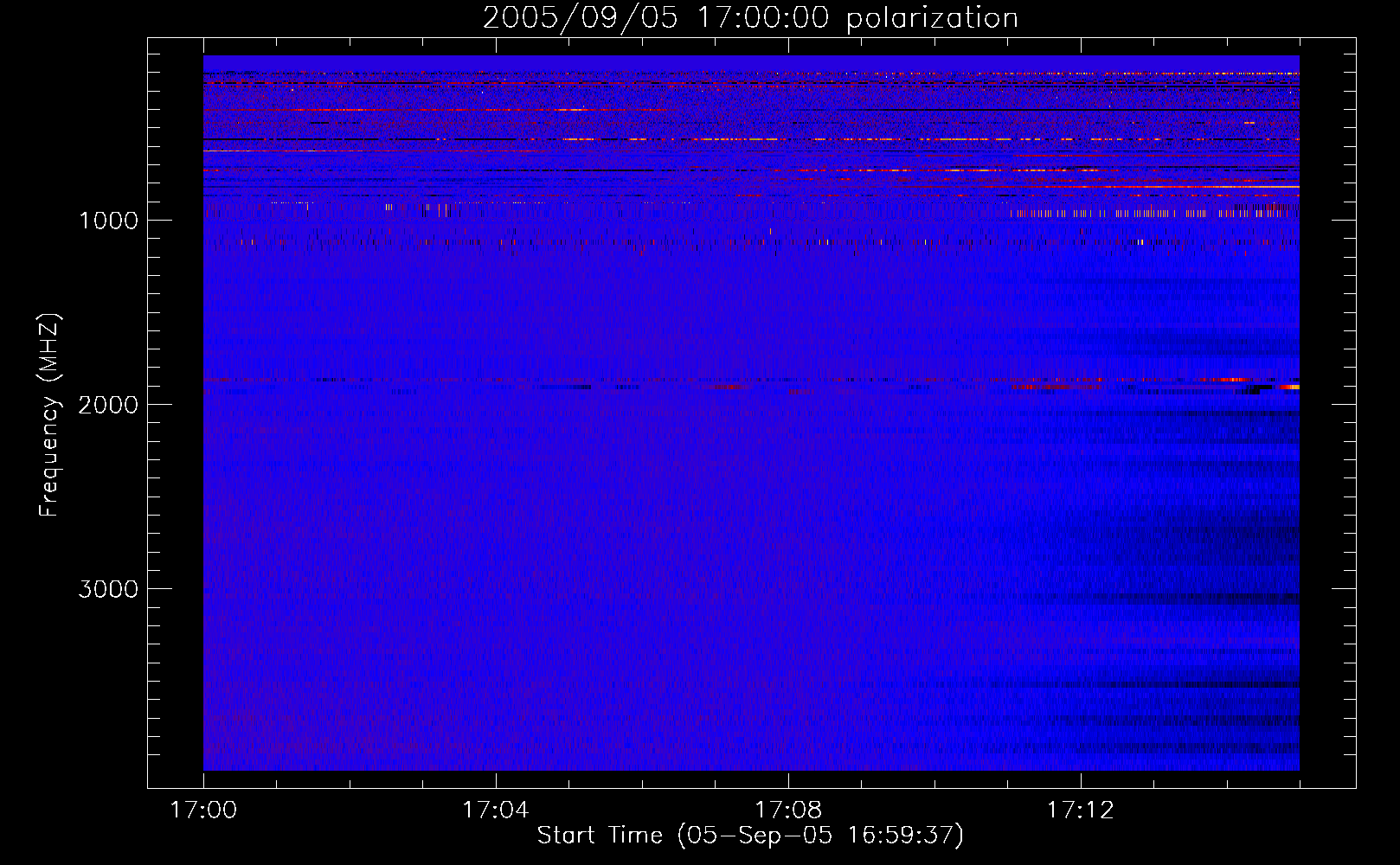Click the 1000 frequency tick label
Viewport: 1400px width, 865px height.
[108, 221]
